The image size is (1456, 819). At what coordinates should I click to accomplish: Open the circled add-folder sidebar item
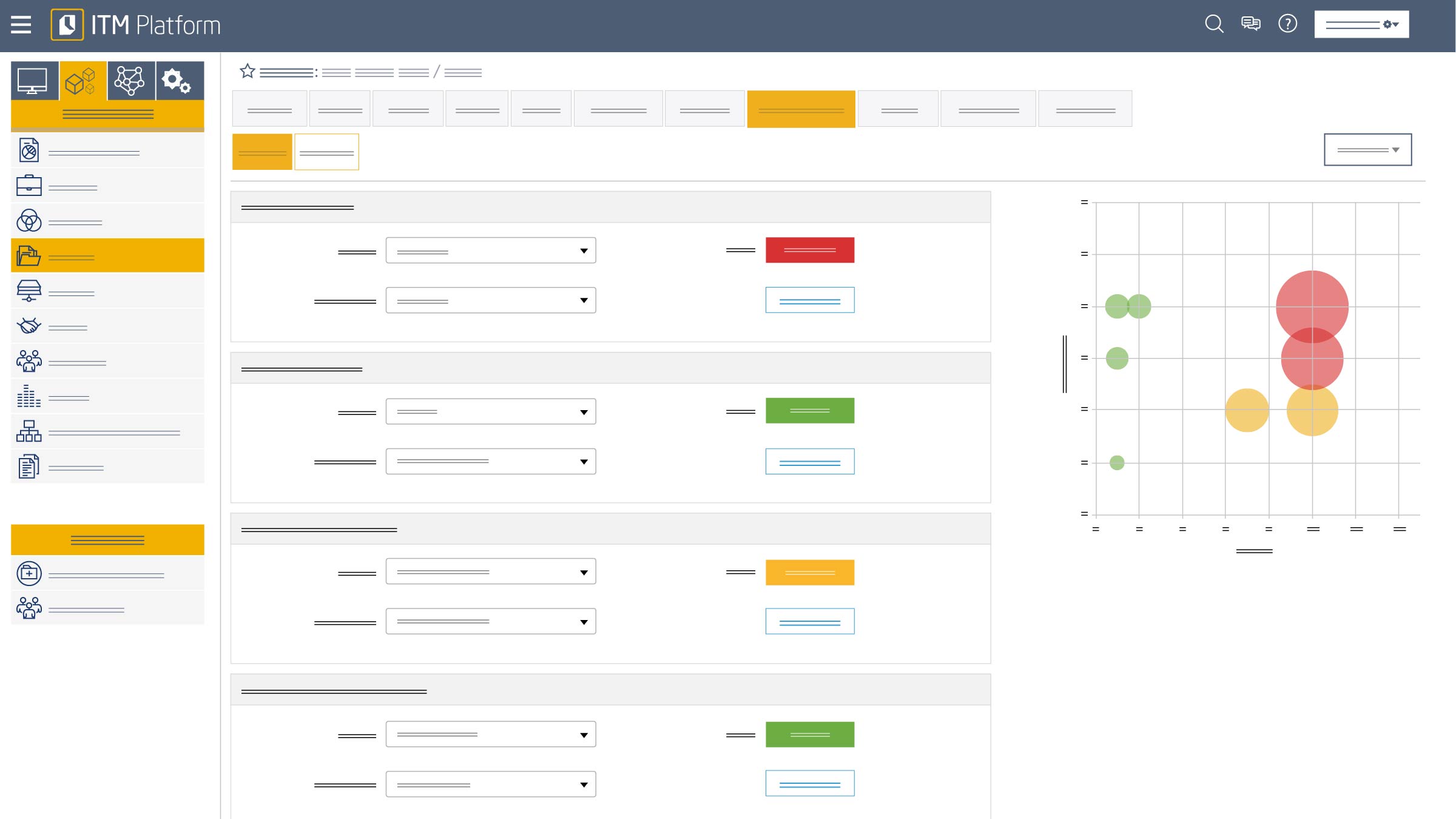107,573
